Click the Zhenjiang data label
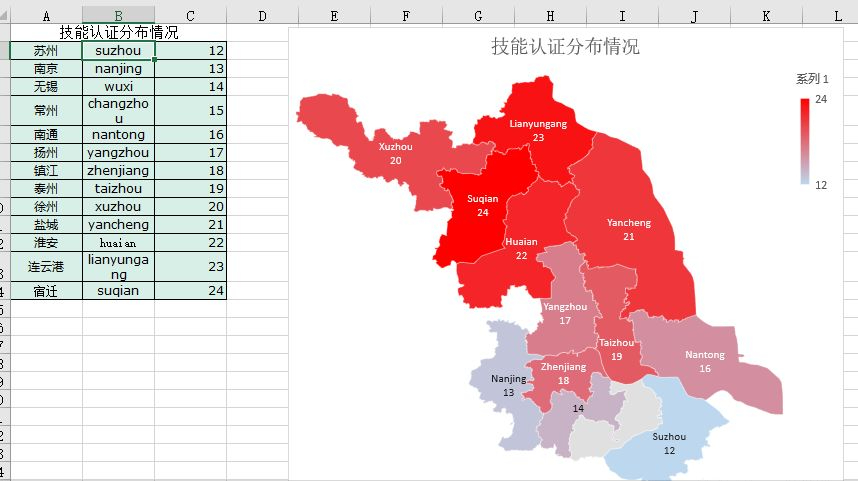 click(x=564, y=374)
